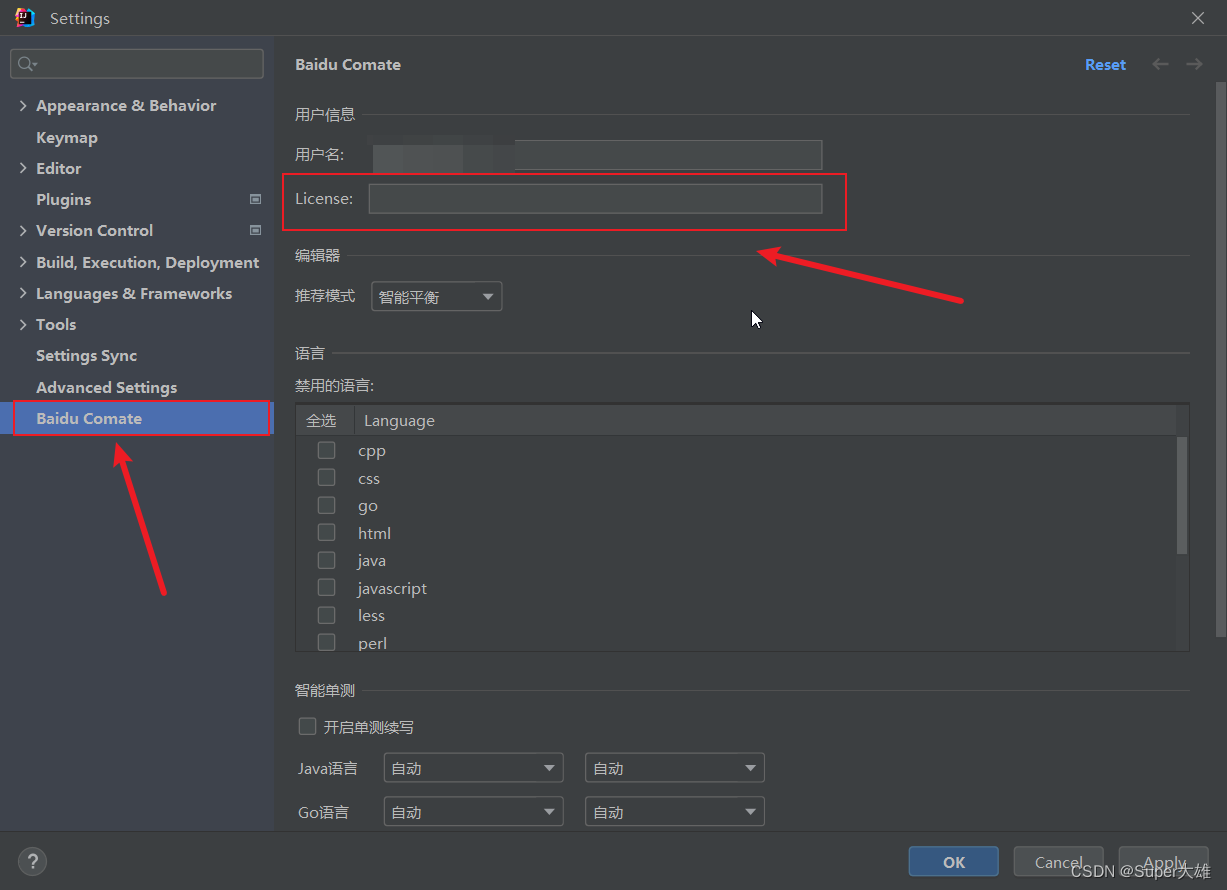Screen dimensions: 1227x890
Task: Open Keymap settings page
Action: [67, 137]
